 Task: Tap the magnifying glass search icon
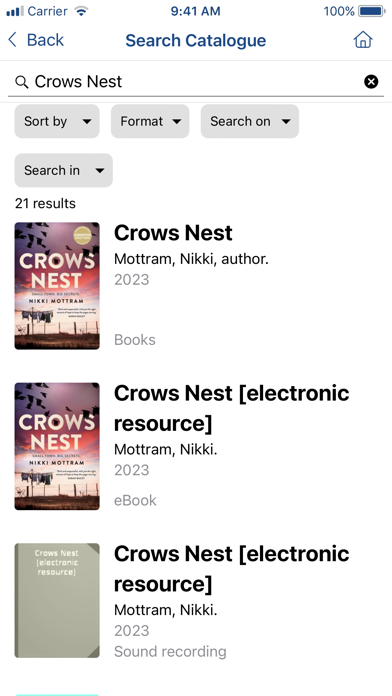[x=22, y=82]
